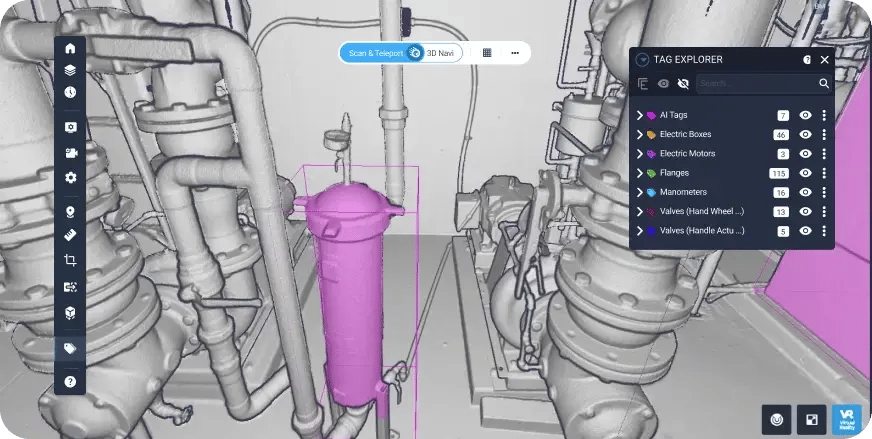The image size is (872, 439).
Task: Switch to Scan & Teleport mode
Action: 375,53
